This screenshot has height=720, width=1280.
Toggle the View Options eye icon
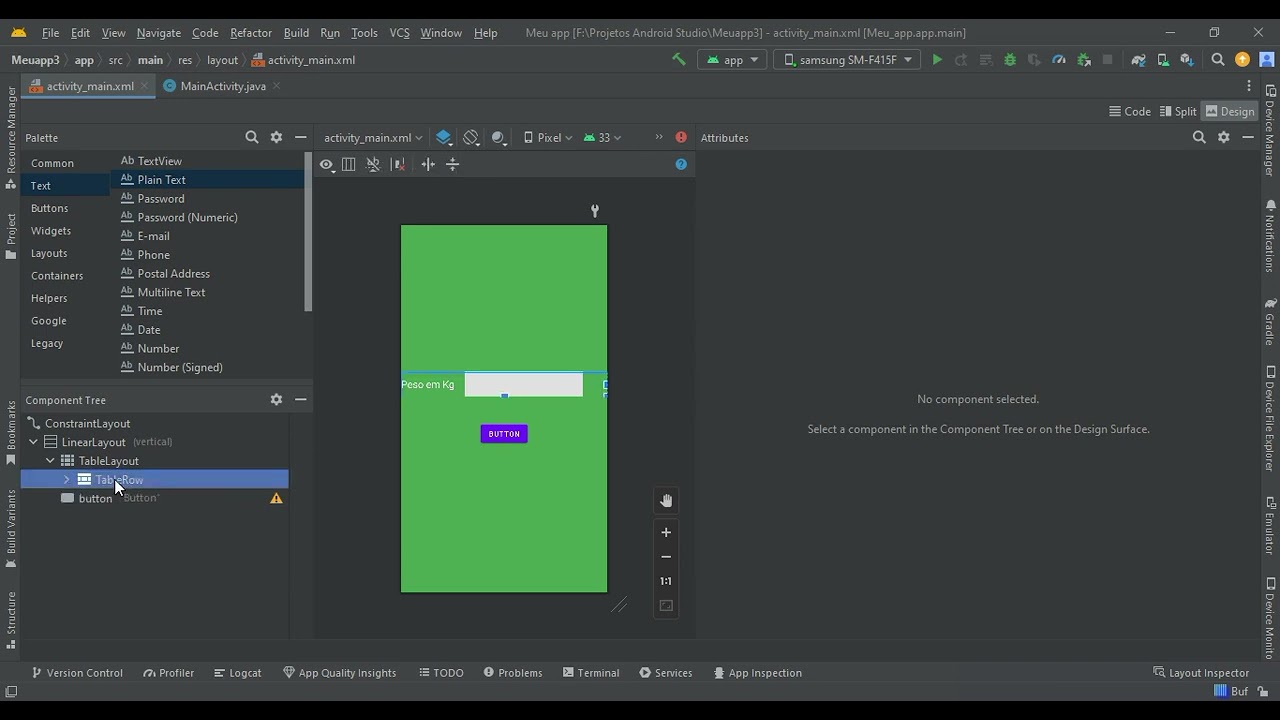coord(326,164)
